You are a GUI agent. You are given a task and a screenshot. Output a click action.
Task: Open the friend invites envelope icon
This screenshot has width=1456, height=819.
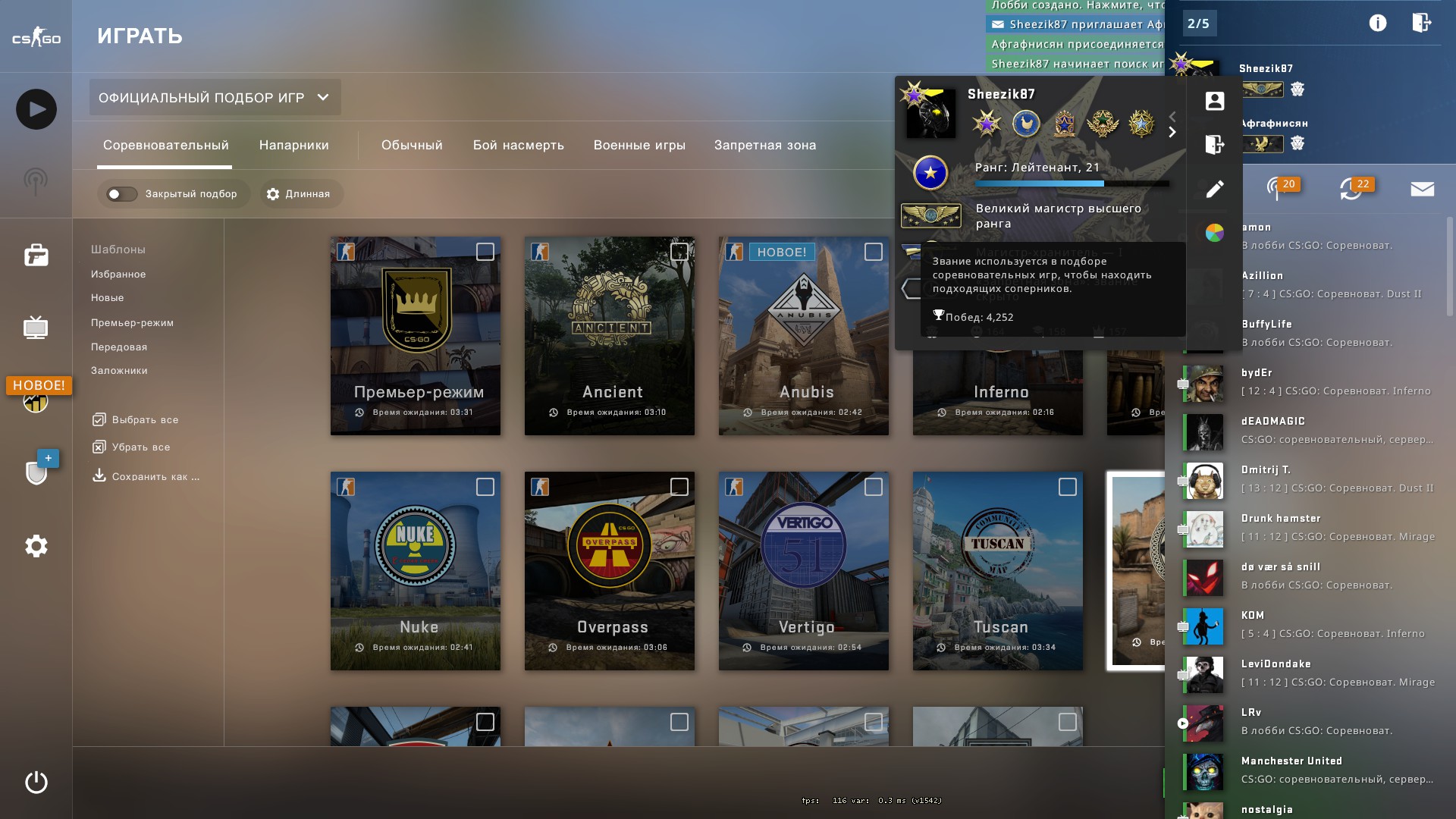click(1422, 189)
